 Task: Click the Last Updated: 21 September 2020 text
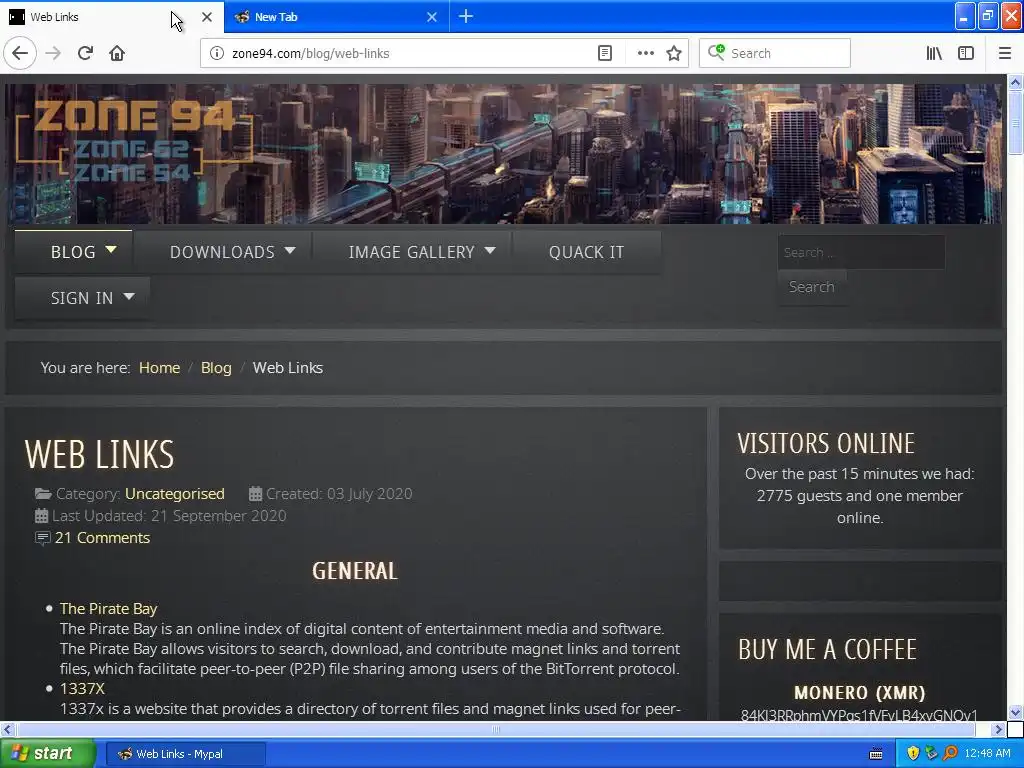click(x=169, y=516)
